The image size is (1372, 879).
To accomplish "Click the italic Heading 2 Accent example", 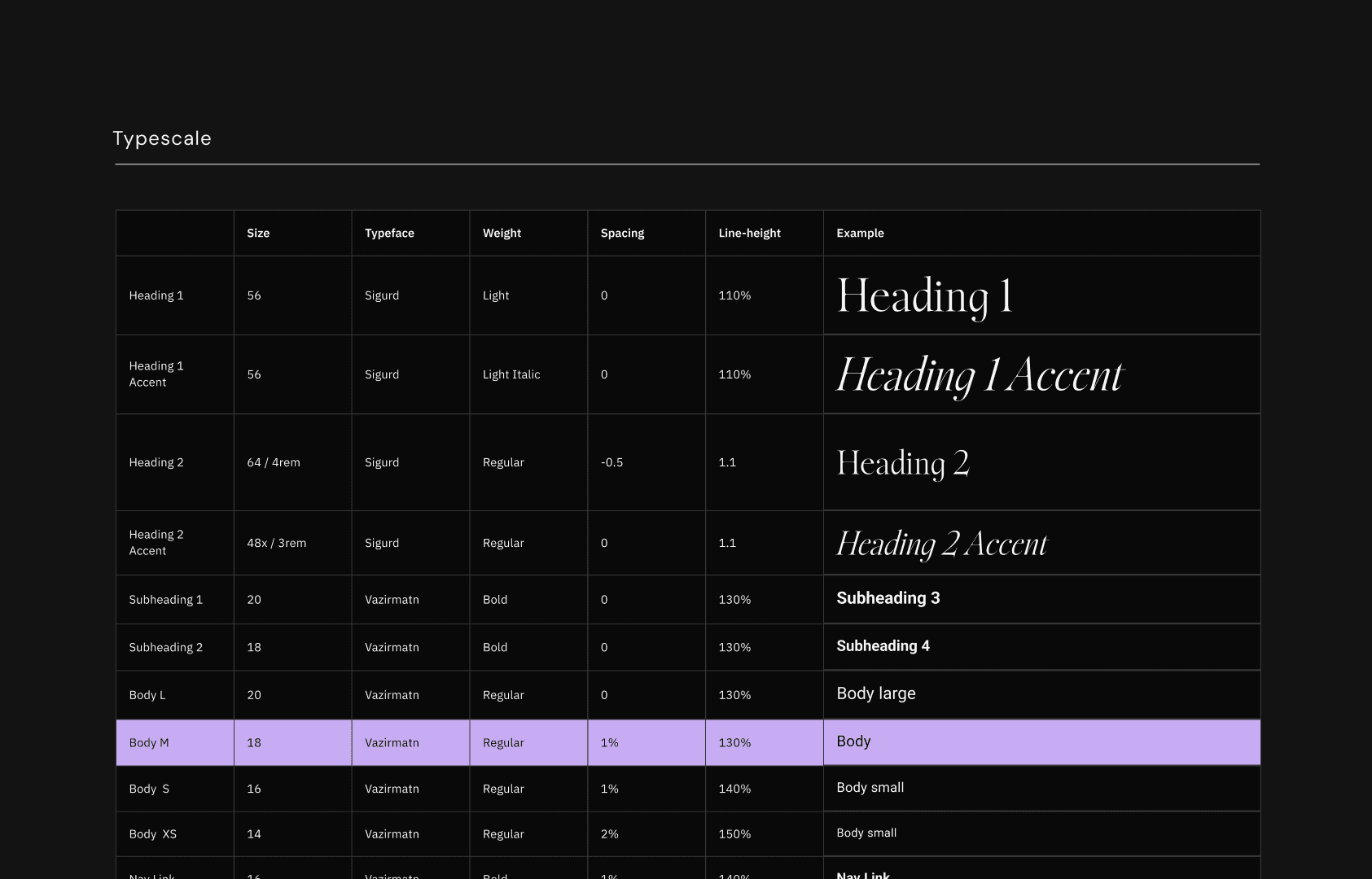I will 942,544.
